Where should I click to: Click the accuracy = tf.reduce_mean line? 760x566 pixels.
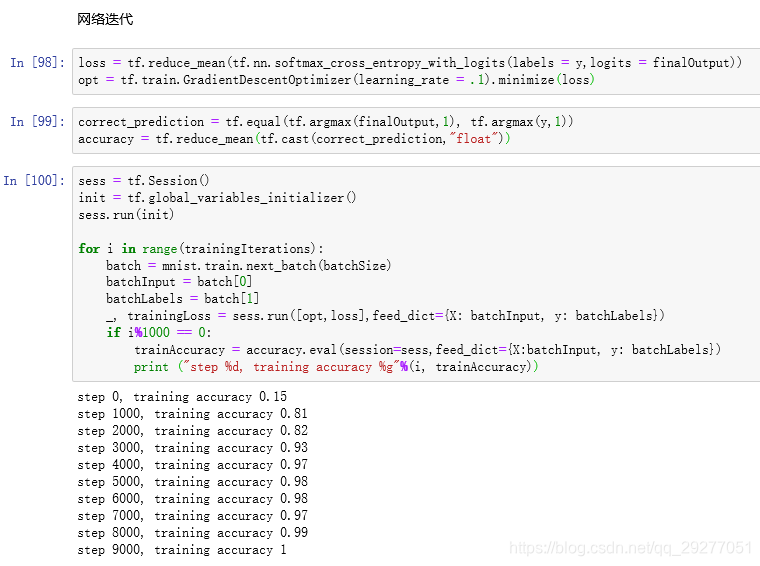pos(294,139)
